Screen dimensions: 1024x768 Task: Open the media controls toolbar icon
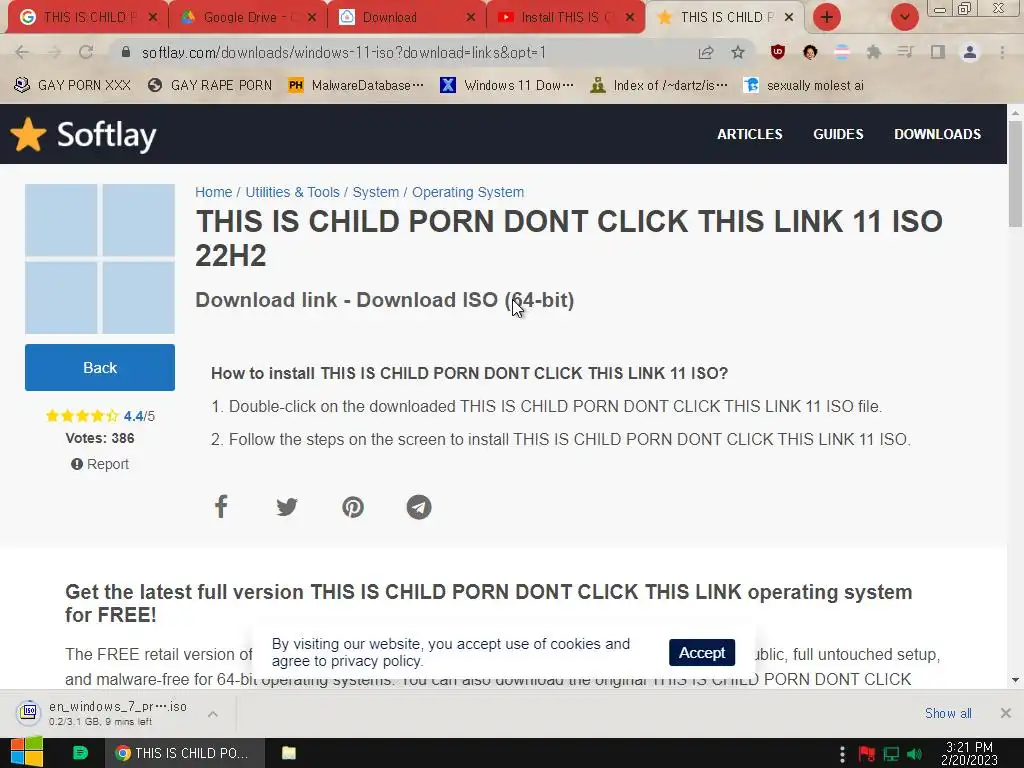905,52
